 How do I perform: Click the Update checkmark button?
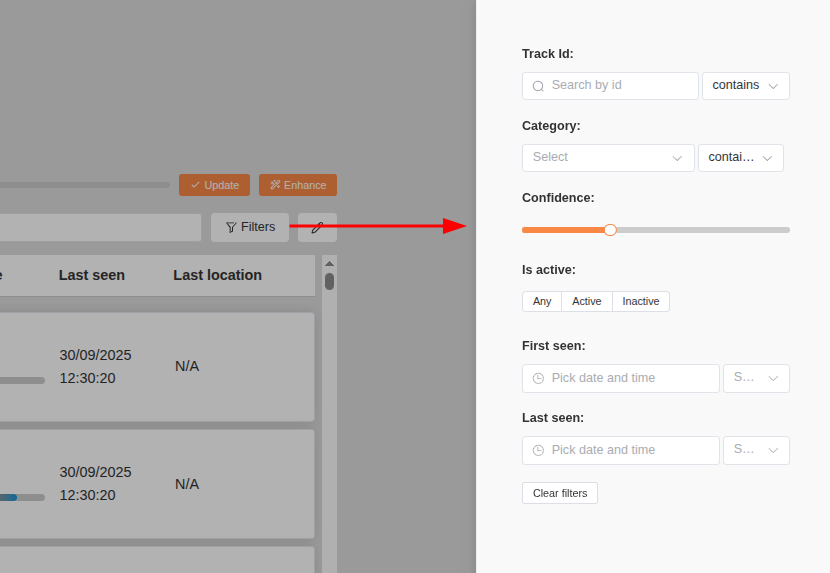(214, 185)
